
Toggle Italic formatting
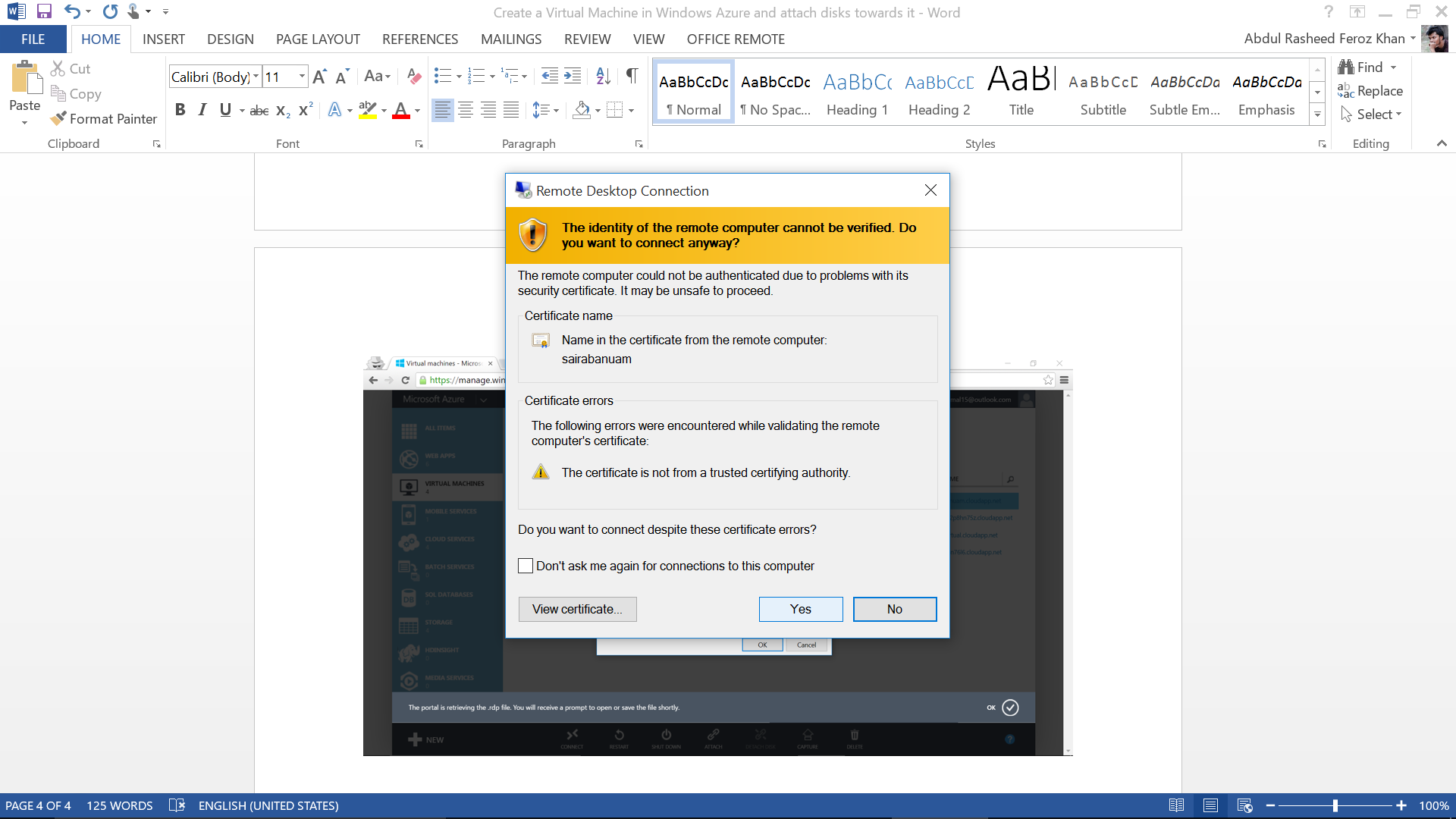[x=202, y=111]
